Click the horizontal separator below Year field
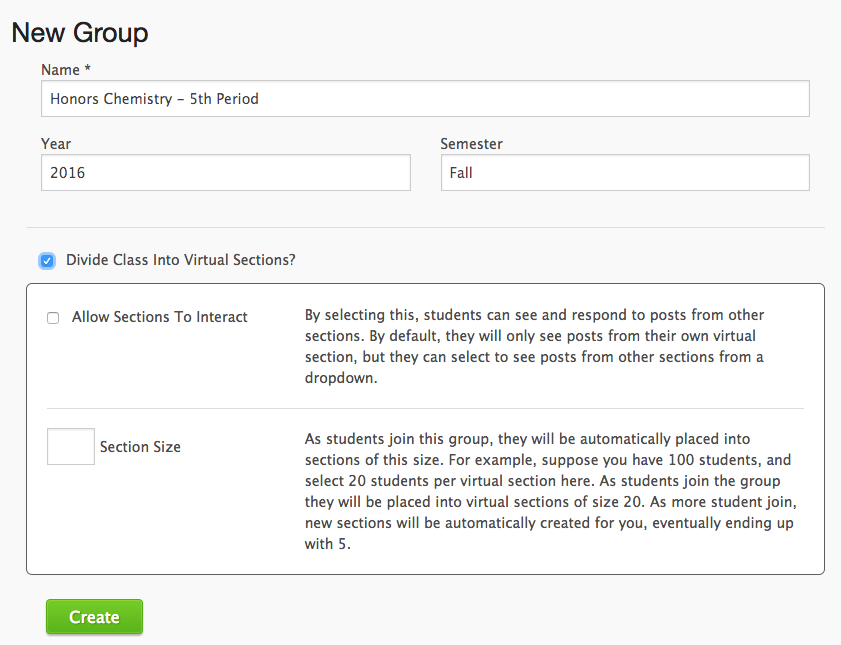Viewport: 841px width, 645px height. 425,227
